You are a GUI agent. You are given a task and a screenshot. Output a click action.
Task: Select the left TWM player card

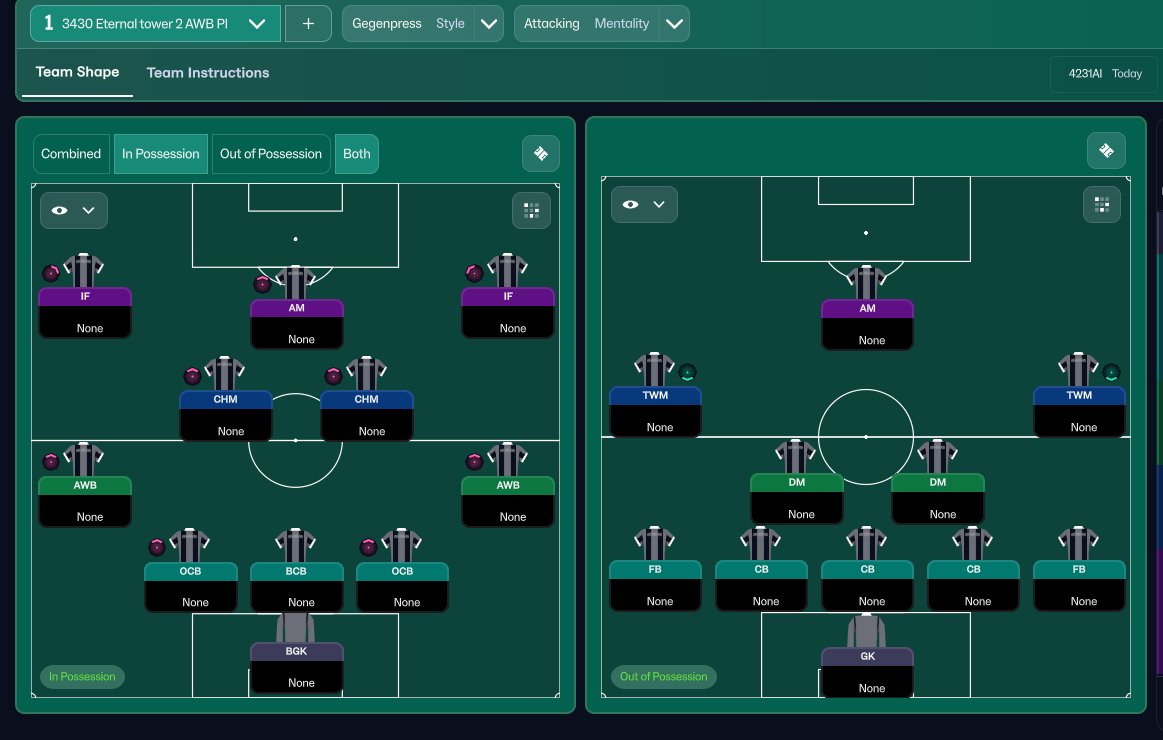(655, 412)
